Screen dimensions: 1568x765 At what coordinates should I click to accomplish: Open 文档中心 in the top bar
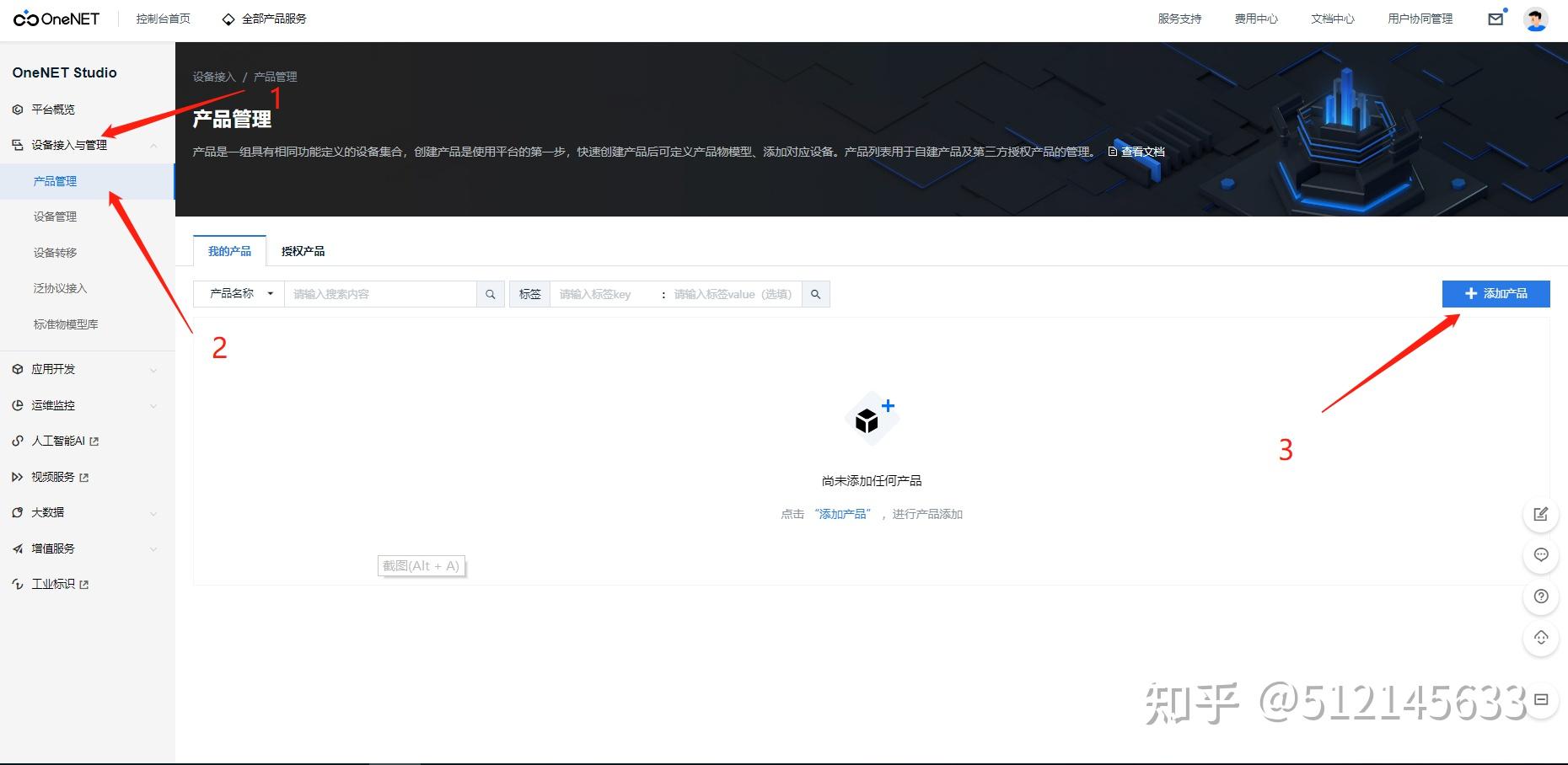pyautogui.click(x=1333, y=19)
